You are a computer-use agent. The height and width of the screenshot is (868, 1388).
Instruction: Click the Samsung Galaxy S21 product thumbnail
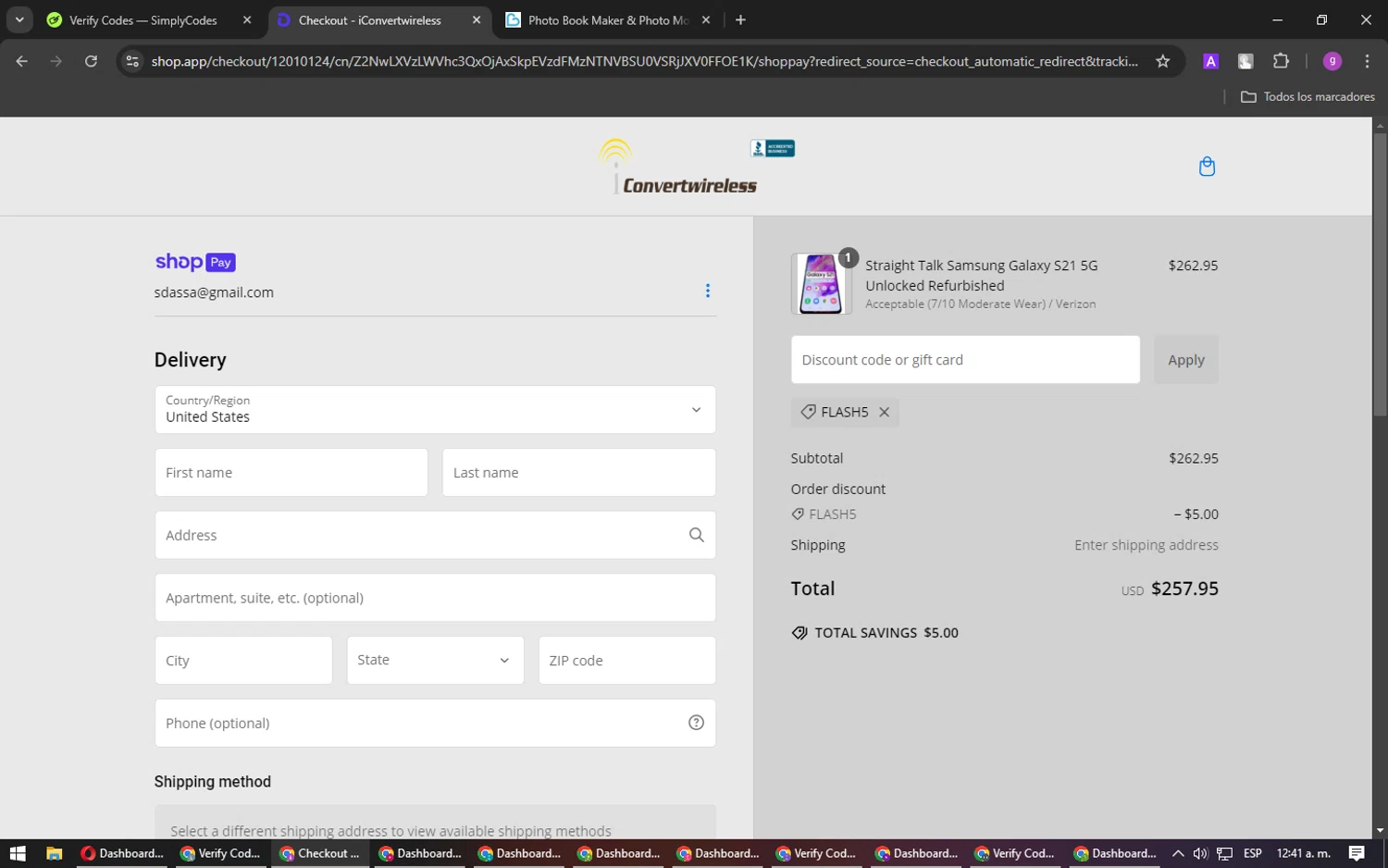tap(822, 283)
